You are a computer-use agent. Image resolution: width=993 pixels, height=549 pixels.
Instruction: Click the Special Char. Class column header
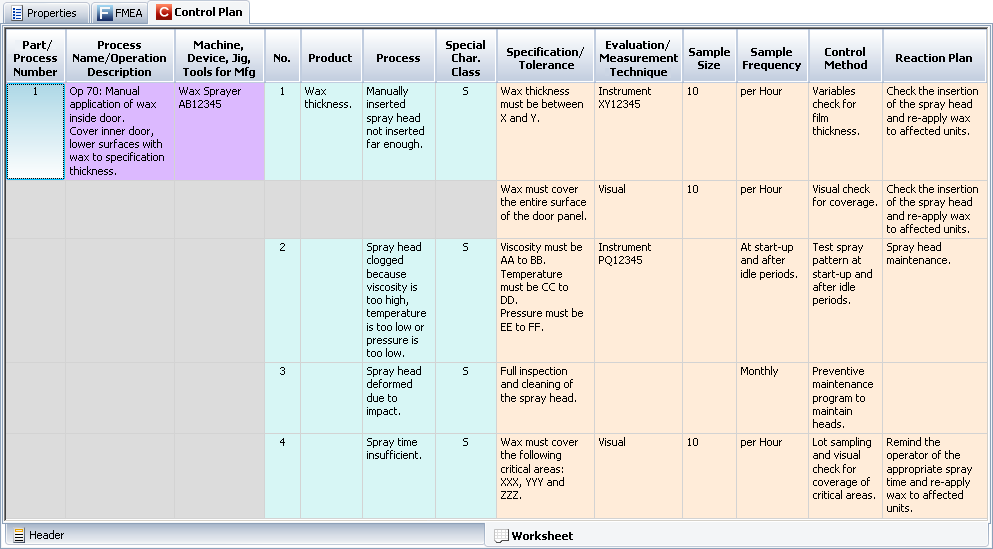click(x=465, y=58)
